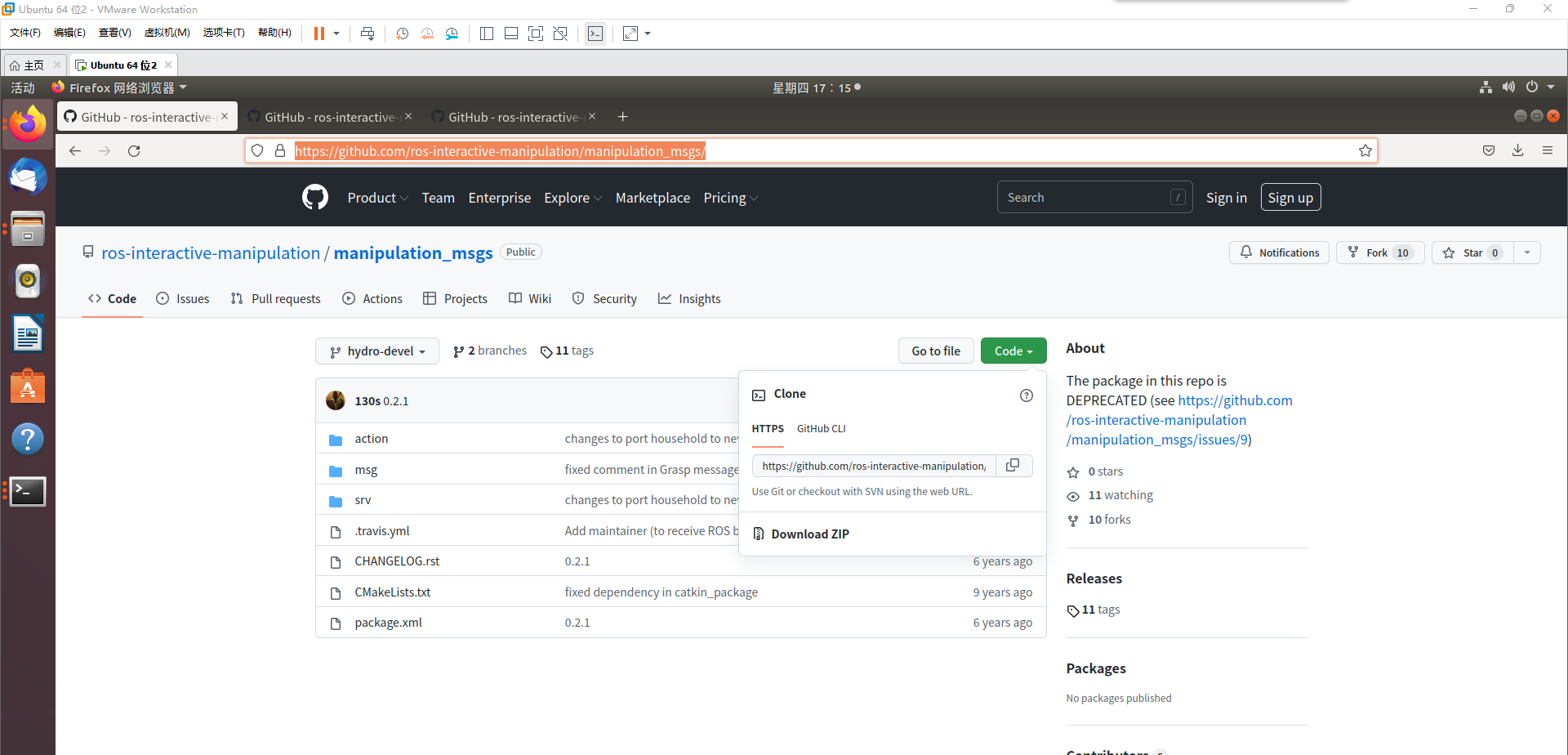The image size is (1568, 755).
Task: Open the Star lists dropdown arrow
Action: pyautogui.click(x=1527, y=252)
